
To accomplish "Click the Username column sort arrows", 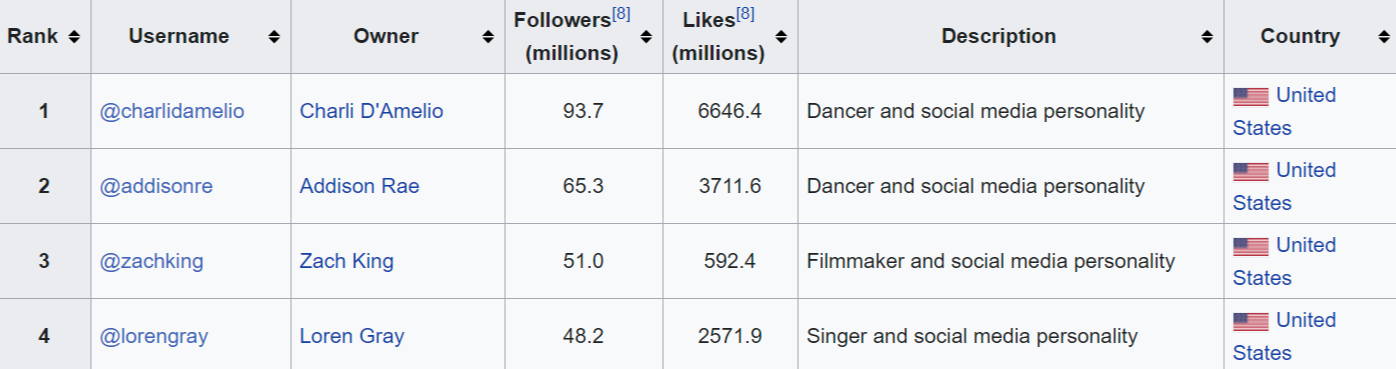I will point(274,37).
